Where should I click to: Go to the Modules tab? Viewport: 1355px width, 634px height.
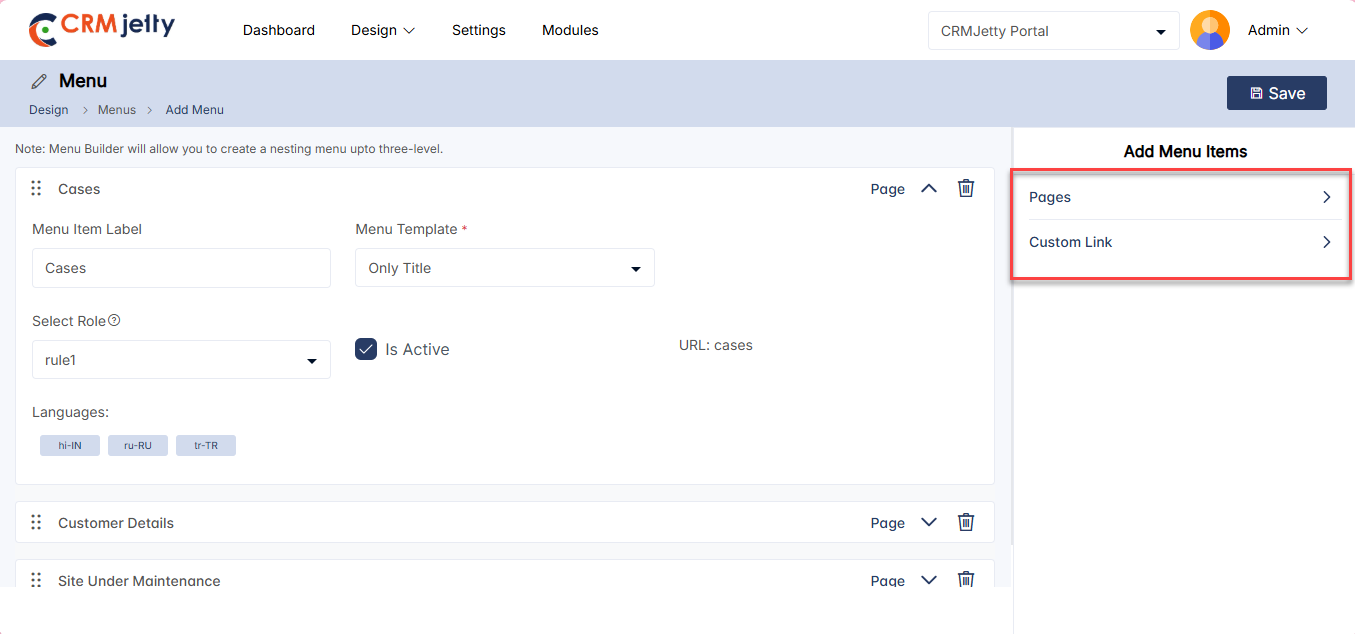click(570, 30)
